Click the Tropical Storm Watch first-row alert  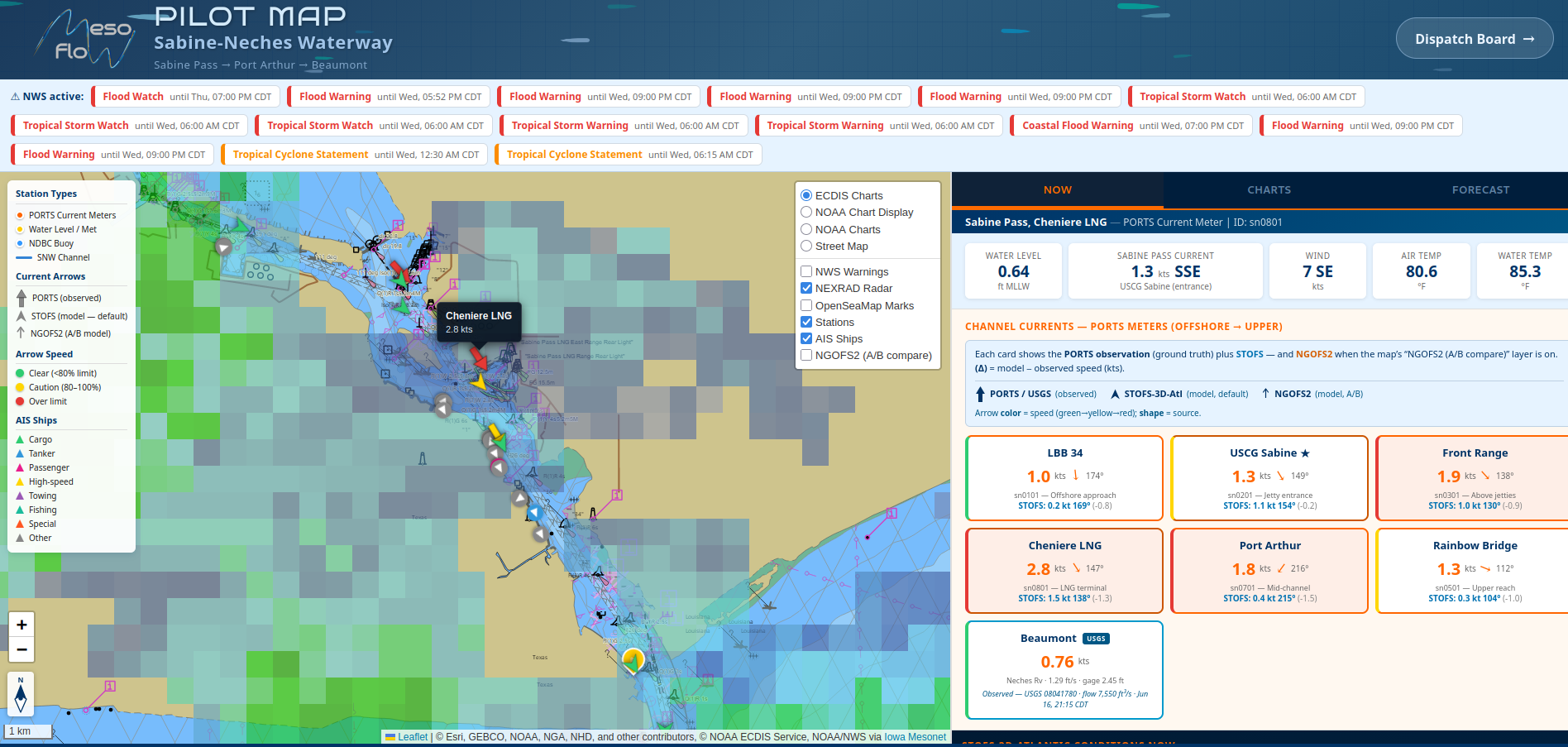coord(1247,97)
